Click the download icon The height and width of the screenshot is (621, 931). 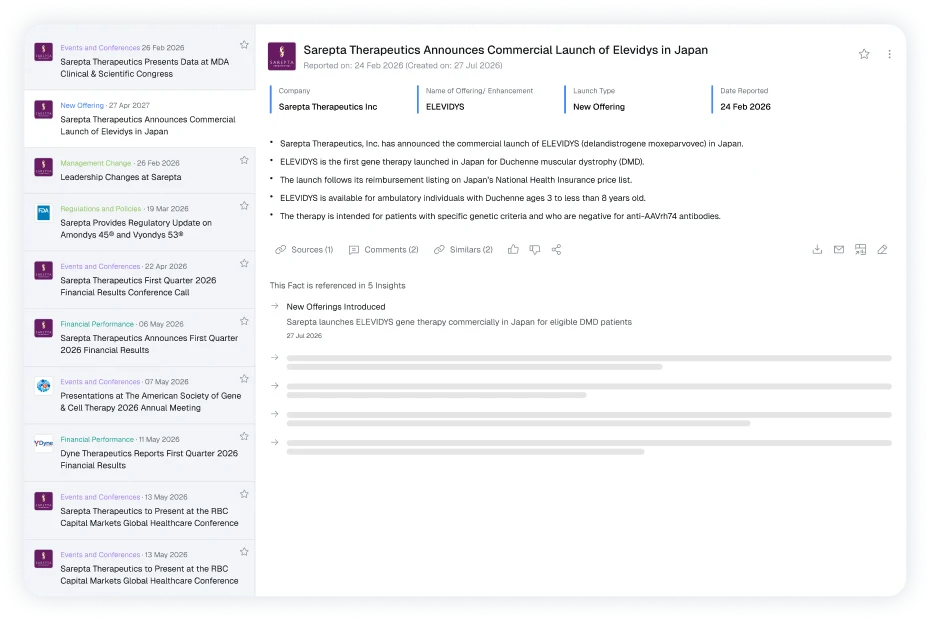click(817, 249)
